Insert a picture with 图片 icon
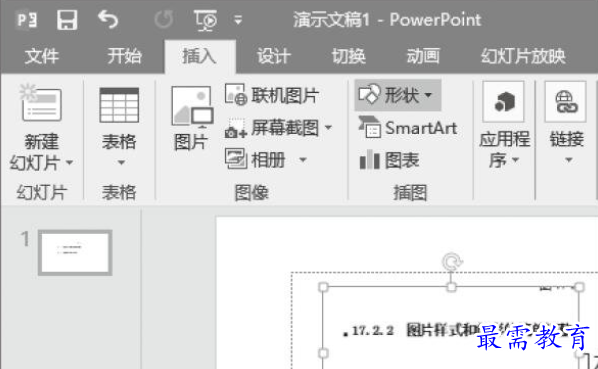Screen dimensions: 598x369 coord(192,107)
